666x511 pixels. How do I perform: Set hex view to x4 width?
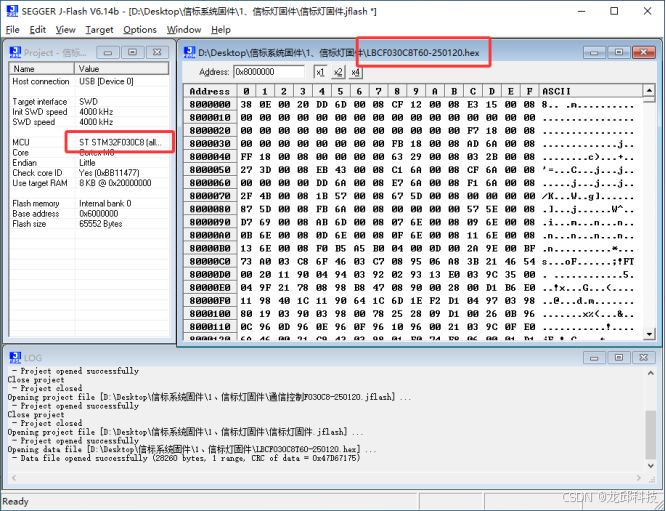point(356,72)
